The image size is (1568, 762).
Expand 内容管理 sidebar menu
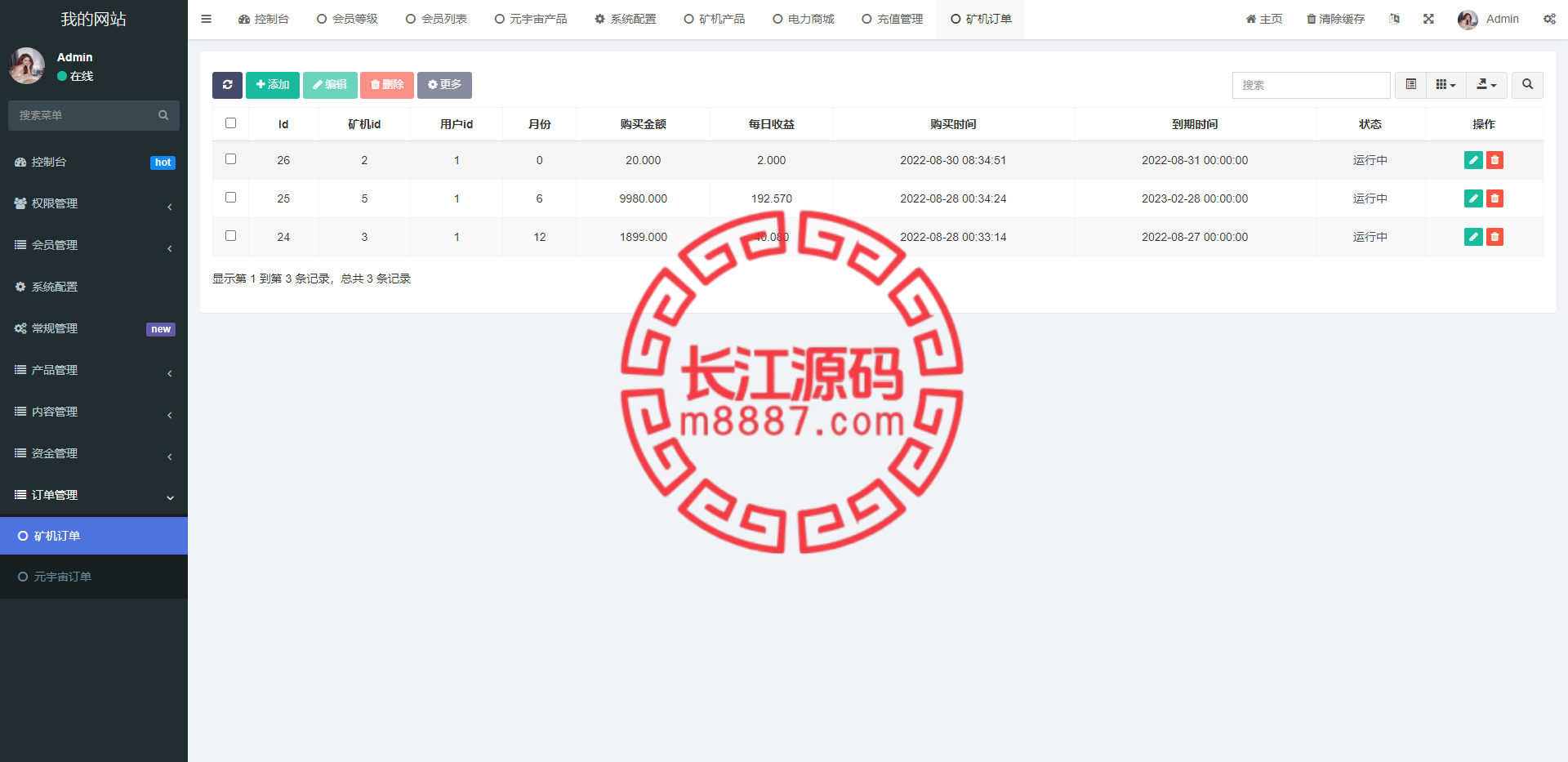(94, 412)
